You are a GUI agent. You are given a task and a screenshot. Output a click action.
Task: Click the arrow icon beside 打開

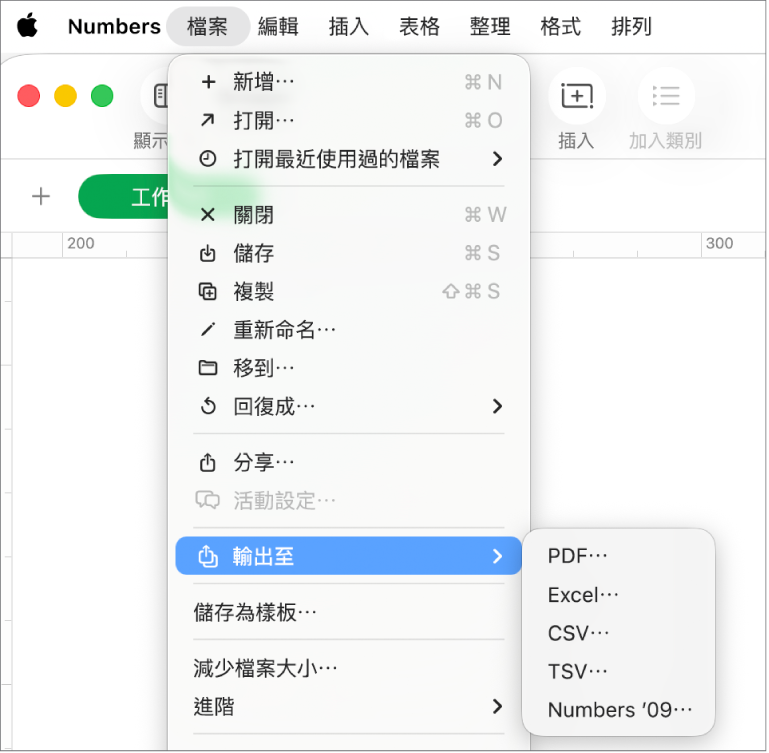coord(208,120)
